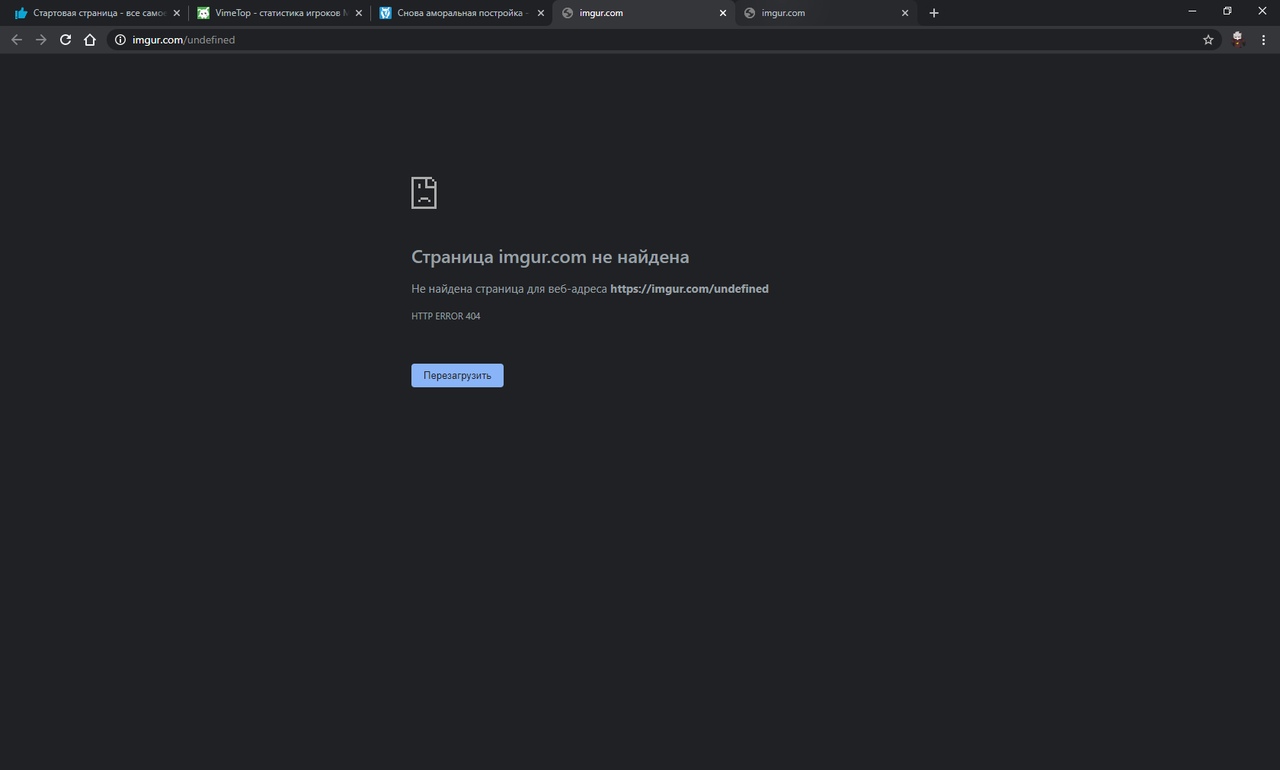View site information icon in address bar

120,40
